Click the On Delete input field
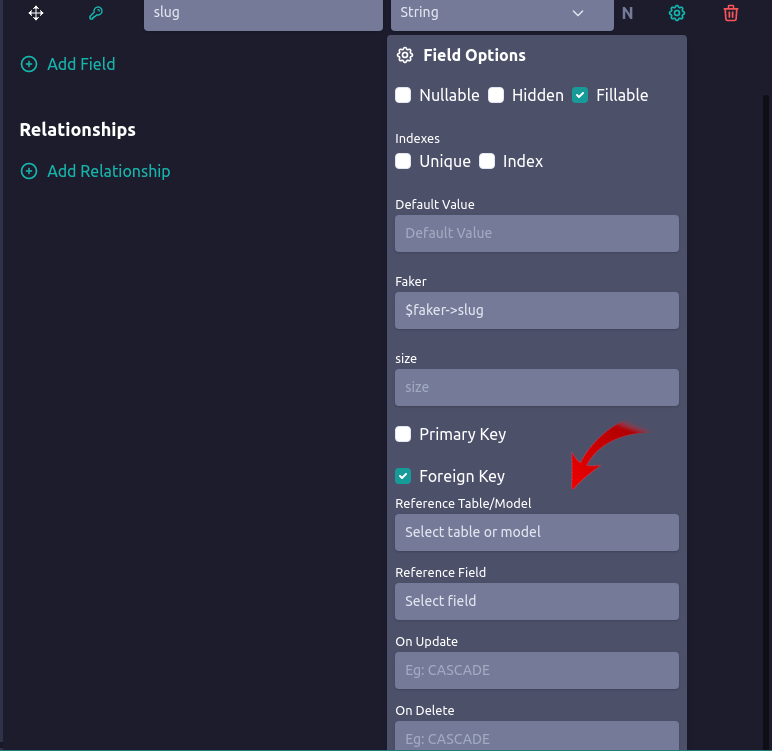Image resolution: width=772 pixels, height=751 pixels. pos(537,736)
